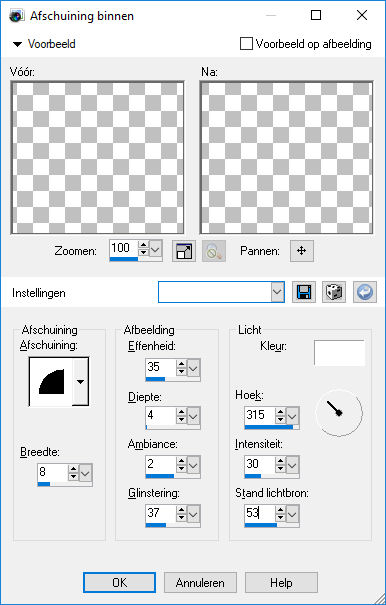
Task: Increase the Effenheid value with up arrow
Action: pyautogui.click(x=181, y=364)
